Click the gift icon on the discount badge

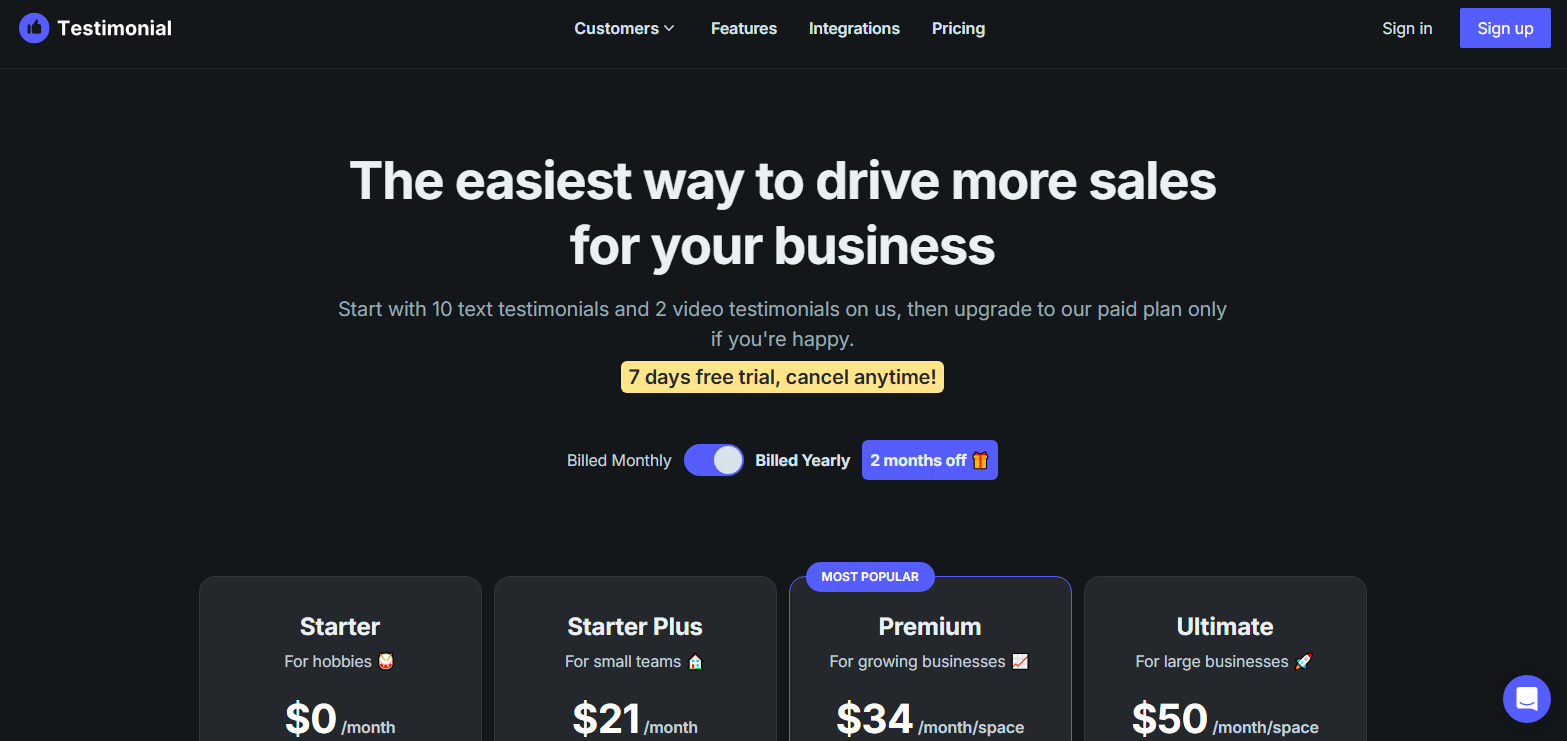point(980,460)
